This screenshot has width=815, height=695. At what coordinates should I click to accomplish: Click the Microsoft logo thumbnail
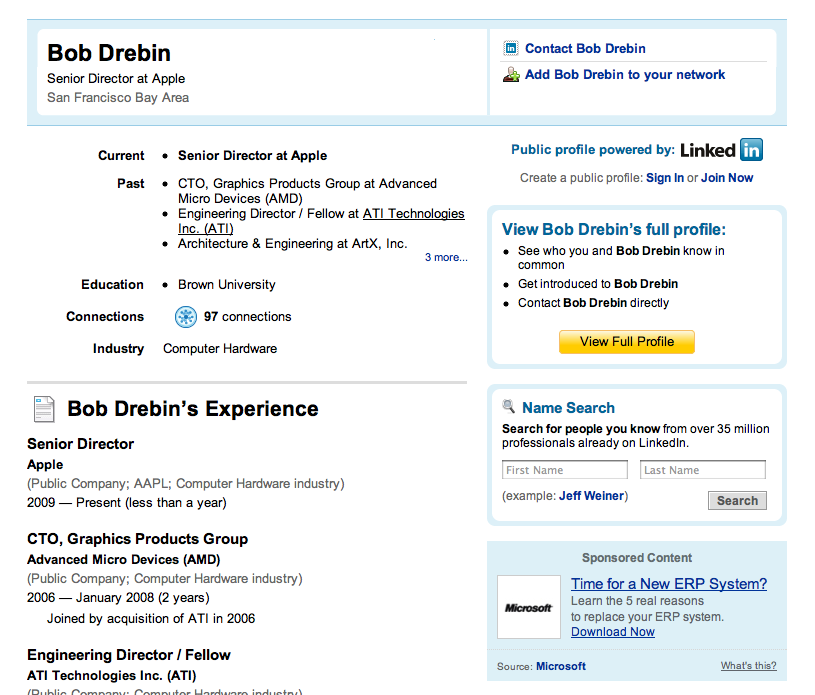click(x=529, y=607)
